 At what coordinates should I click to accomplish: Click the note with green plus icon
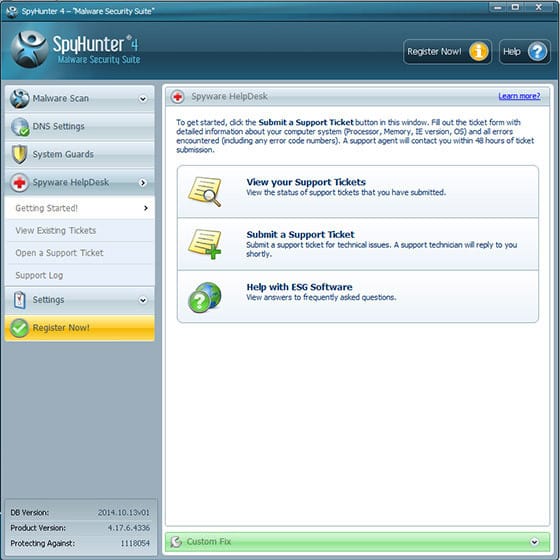click(x=205, y=244)
